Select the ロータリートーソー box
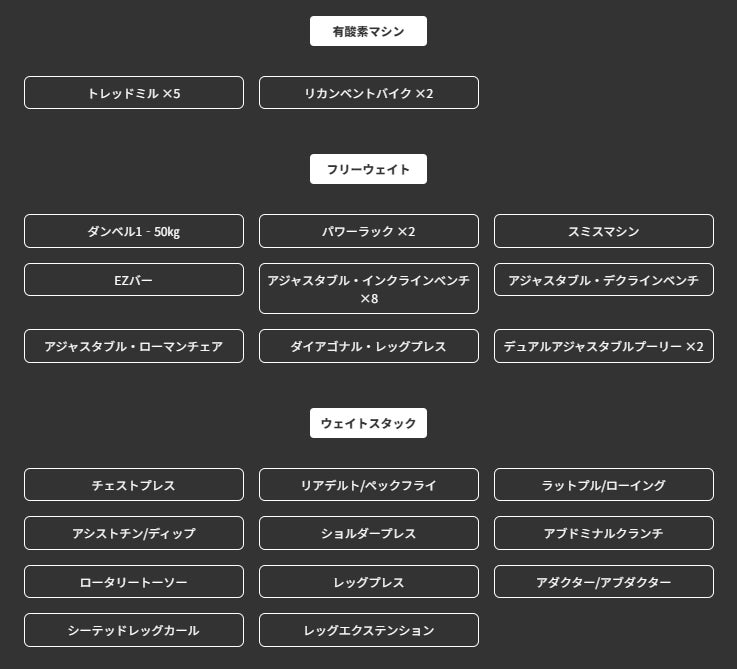 click(134, 582)
